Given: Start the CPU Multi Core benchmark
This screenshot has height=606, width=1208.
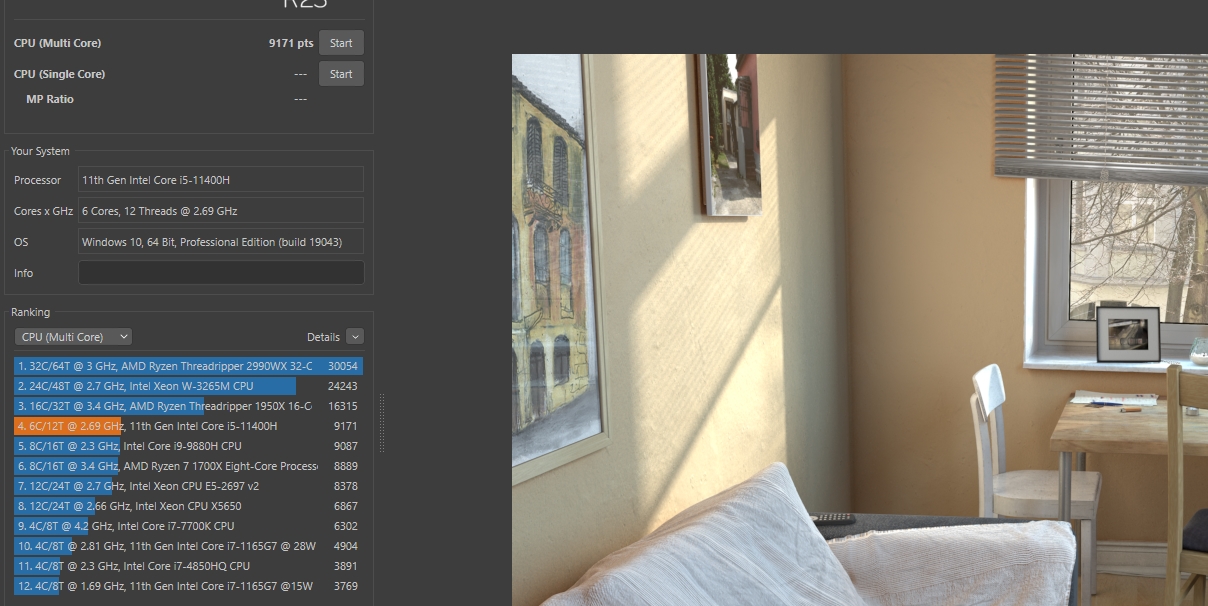Looking at the screenshot, I should [x=341, y=43].
